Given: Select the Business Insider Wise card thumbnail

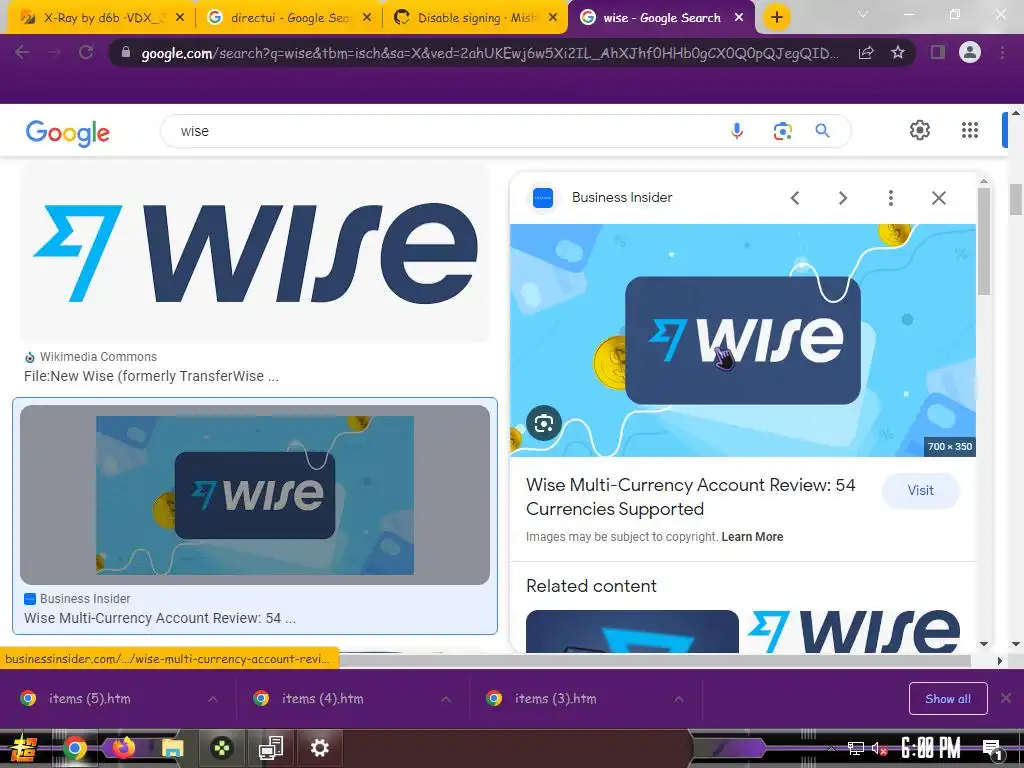Looking at the screenshot, I should (x=255, y=494).
